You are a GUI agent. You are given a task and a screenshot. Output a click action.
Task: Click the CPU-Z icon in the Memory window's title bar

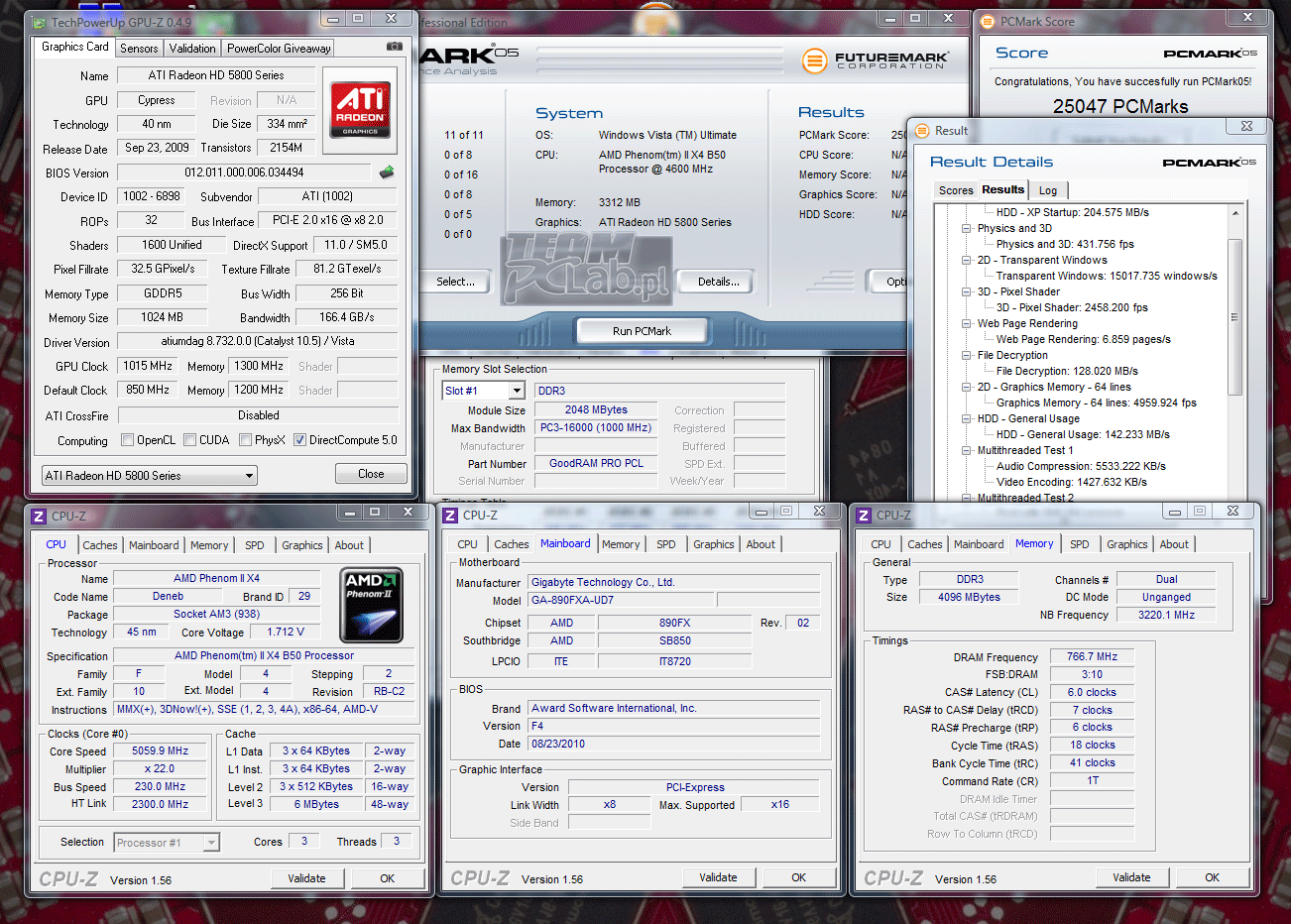864,515
